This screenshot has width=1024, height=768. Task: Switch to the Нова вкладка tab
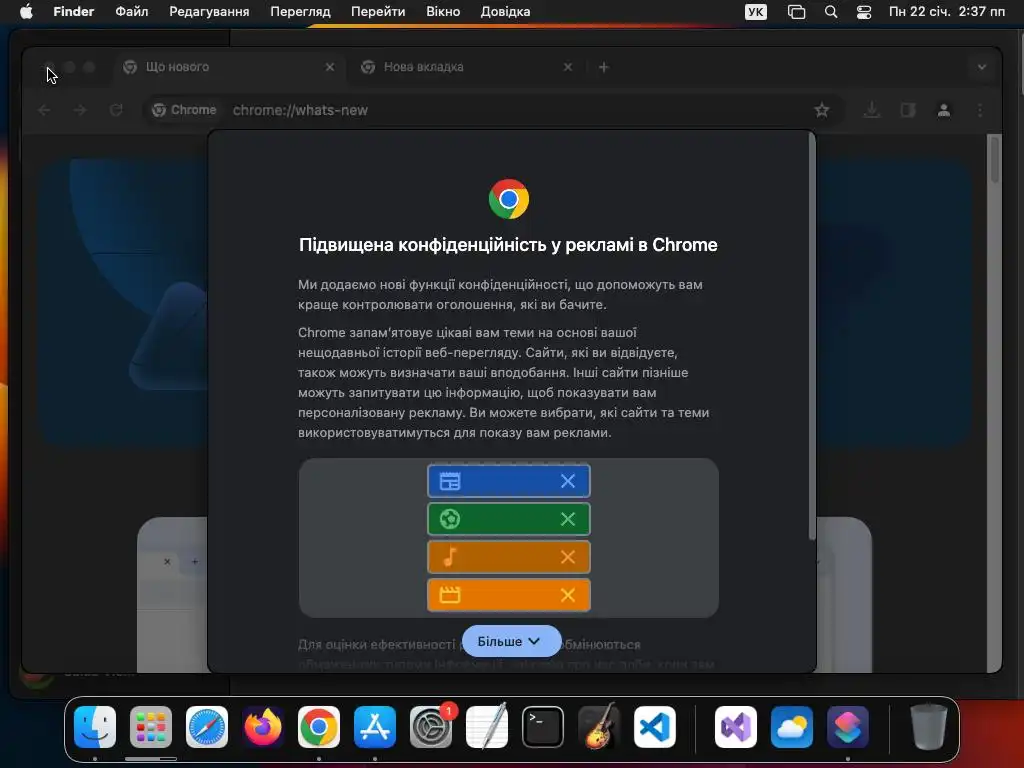click(x=467, y=67)
